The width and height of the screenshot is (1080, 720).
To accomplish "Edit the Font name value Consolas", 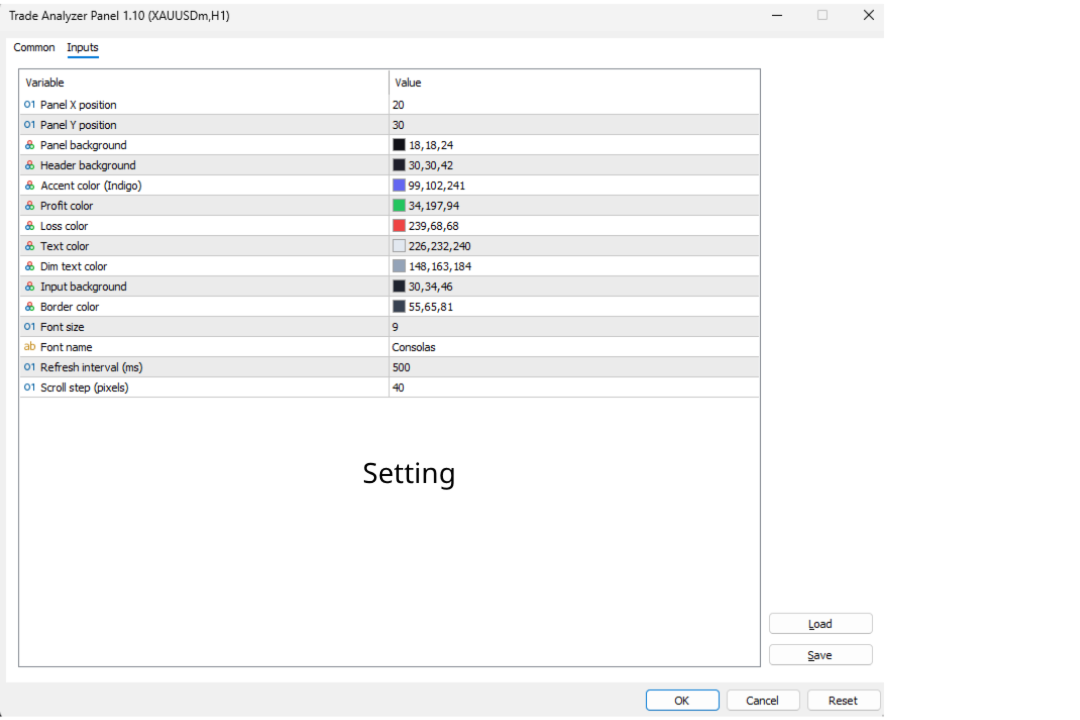I will point(414,347).
